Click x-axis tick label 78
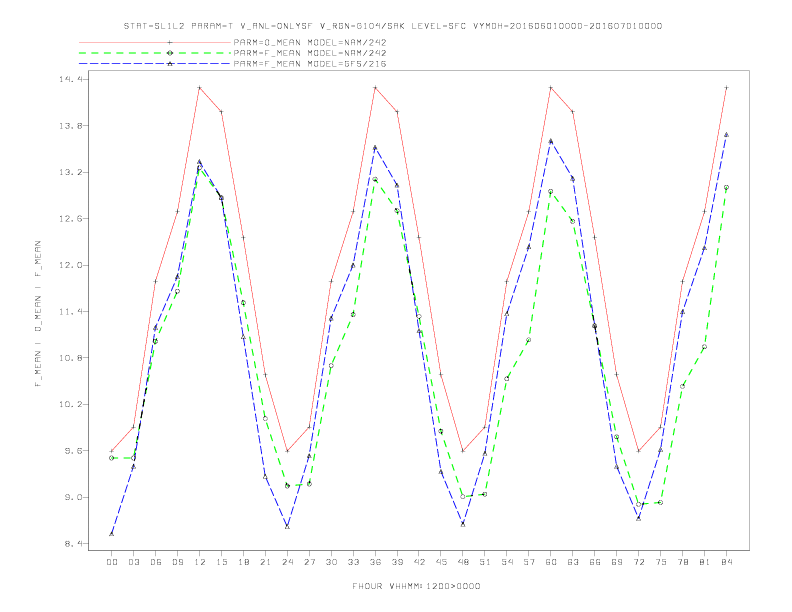This screenshot has width=792, height=612. 682,562
